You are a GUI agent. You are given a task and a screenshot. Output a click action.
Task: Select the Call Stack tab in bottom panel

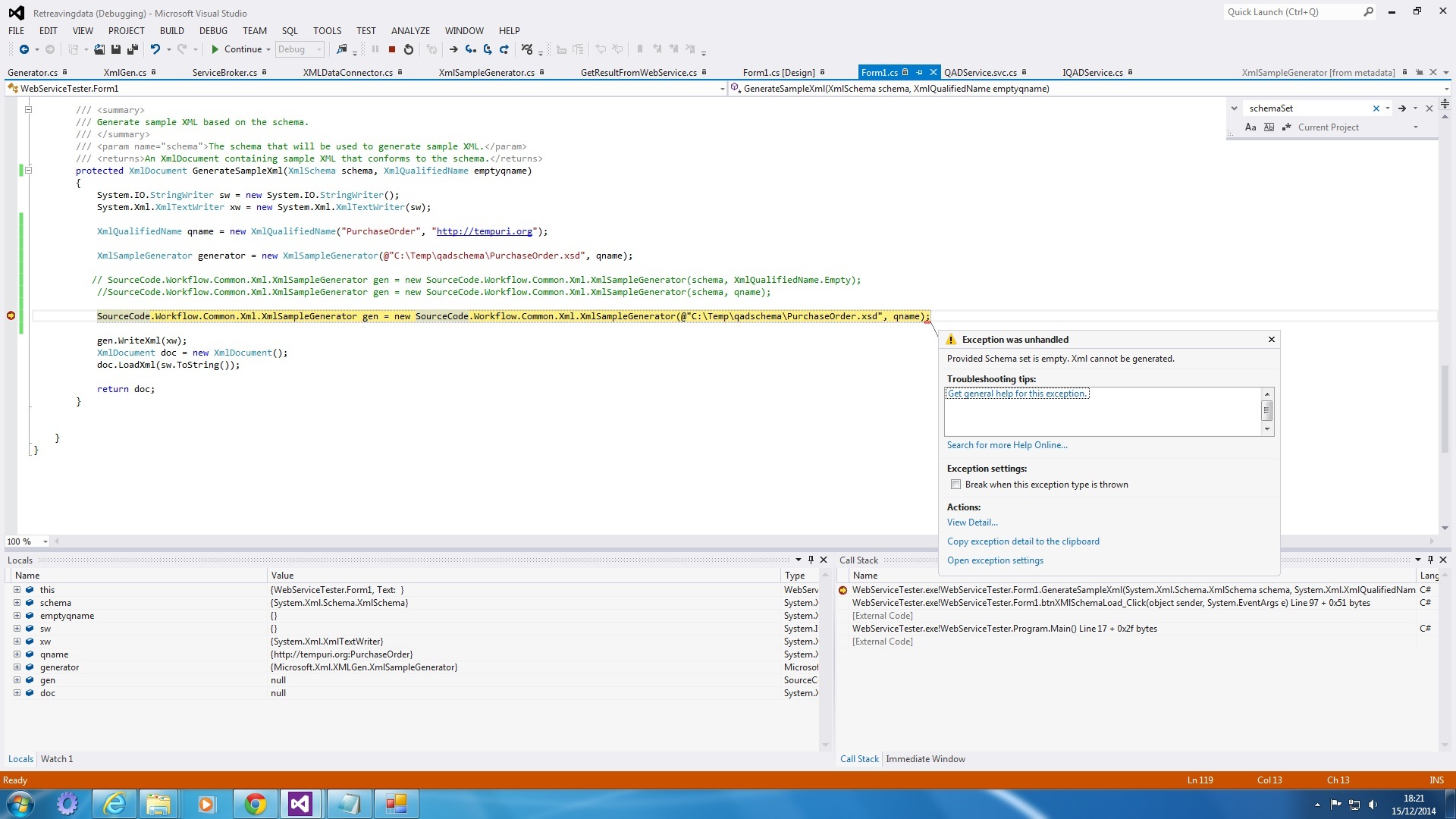click(x=859, y=758)
